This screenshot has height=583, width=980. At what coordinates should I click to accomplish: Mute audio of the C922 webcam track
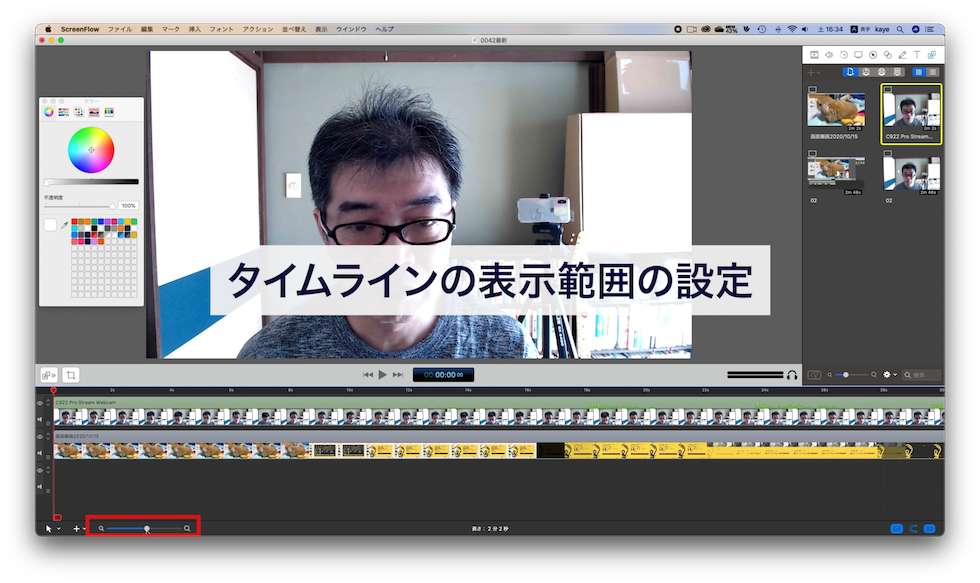(41, 420)
